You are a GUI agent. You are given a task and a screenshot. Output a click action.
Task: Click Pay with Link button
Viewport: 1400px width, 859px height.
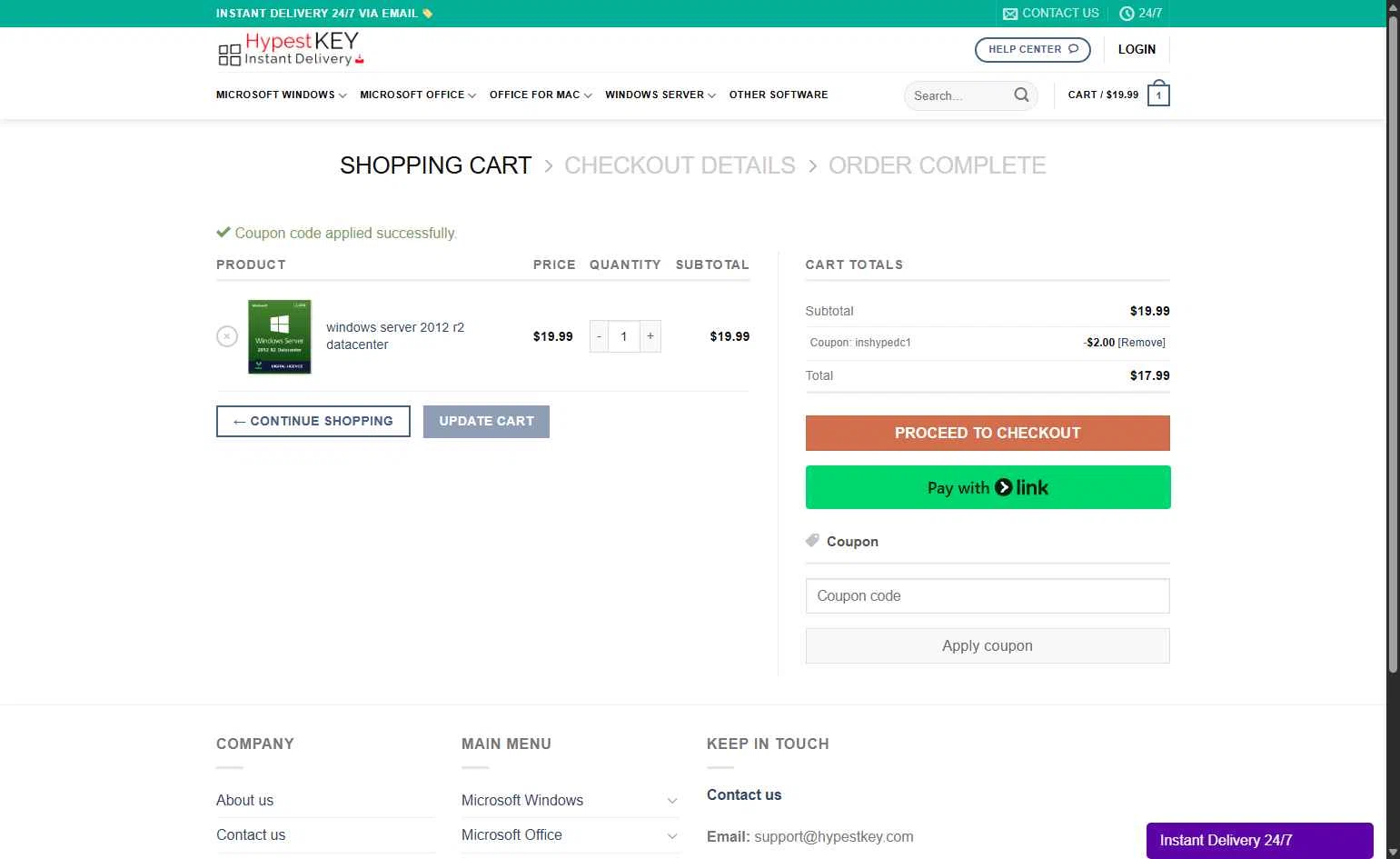(x=988, y=487)
